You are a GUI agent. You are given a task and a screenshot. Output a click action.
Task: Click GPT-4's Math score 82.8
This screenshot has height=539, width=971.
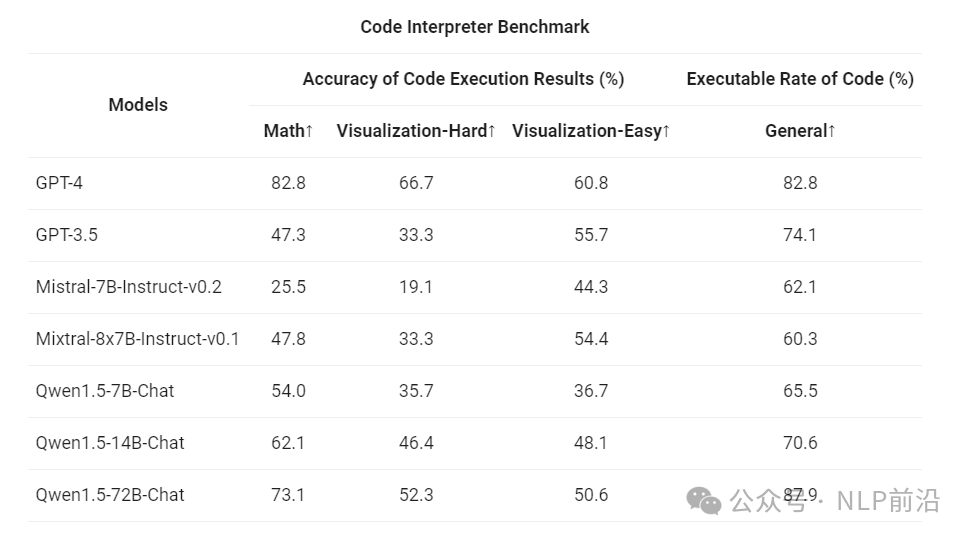[288, 183]
